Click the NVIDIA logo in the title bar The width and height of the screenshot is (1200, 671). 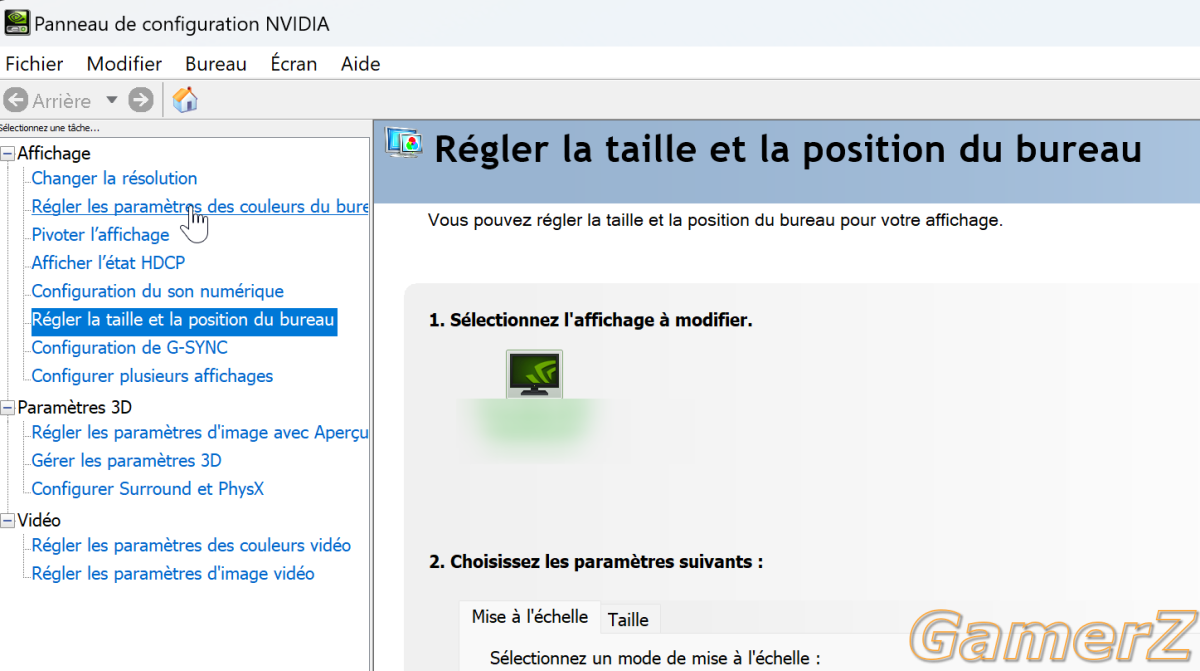(x=17, y=23)
